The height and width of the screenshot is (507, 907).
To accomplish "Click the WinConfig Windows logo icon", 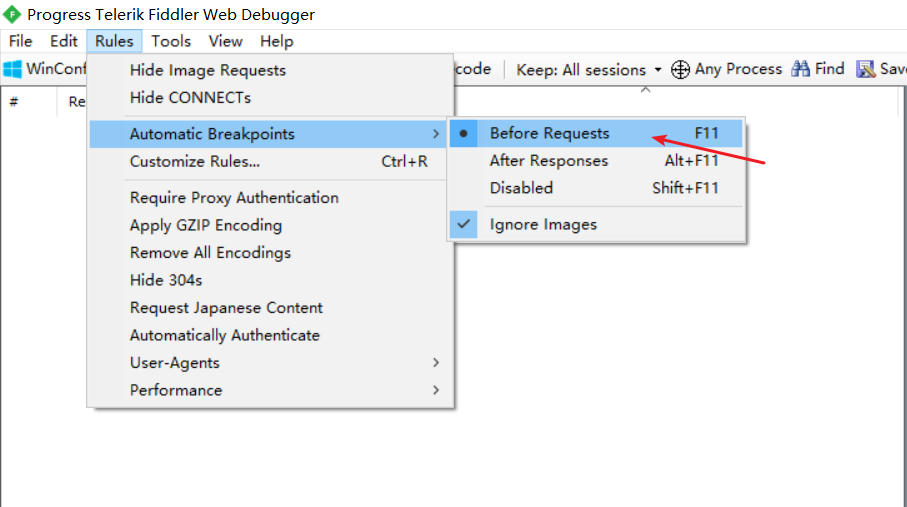I will tap(12, 69).
